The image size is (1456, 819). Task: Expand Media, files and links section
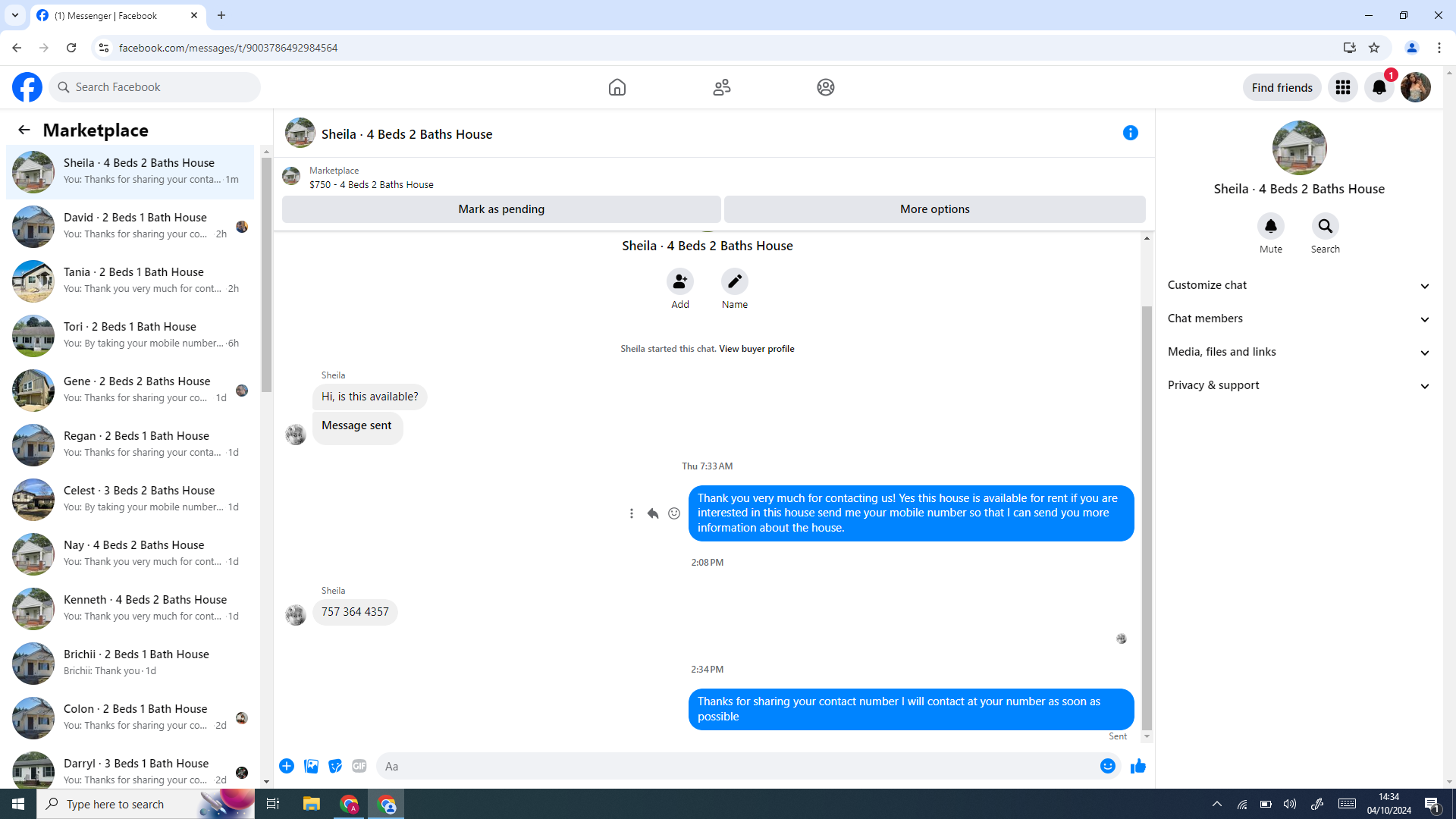(1299, 352)
